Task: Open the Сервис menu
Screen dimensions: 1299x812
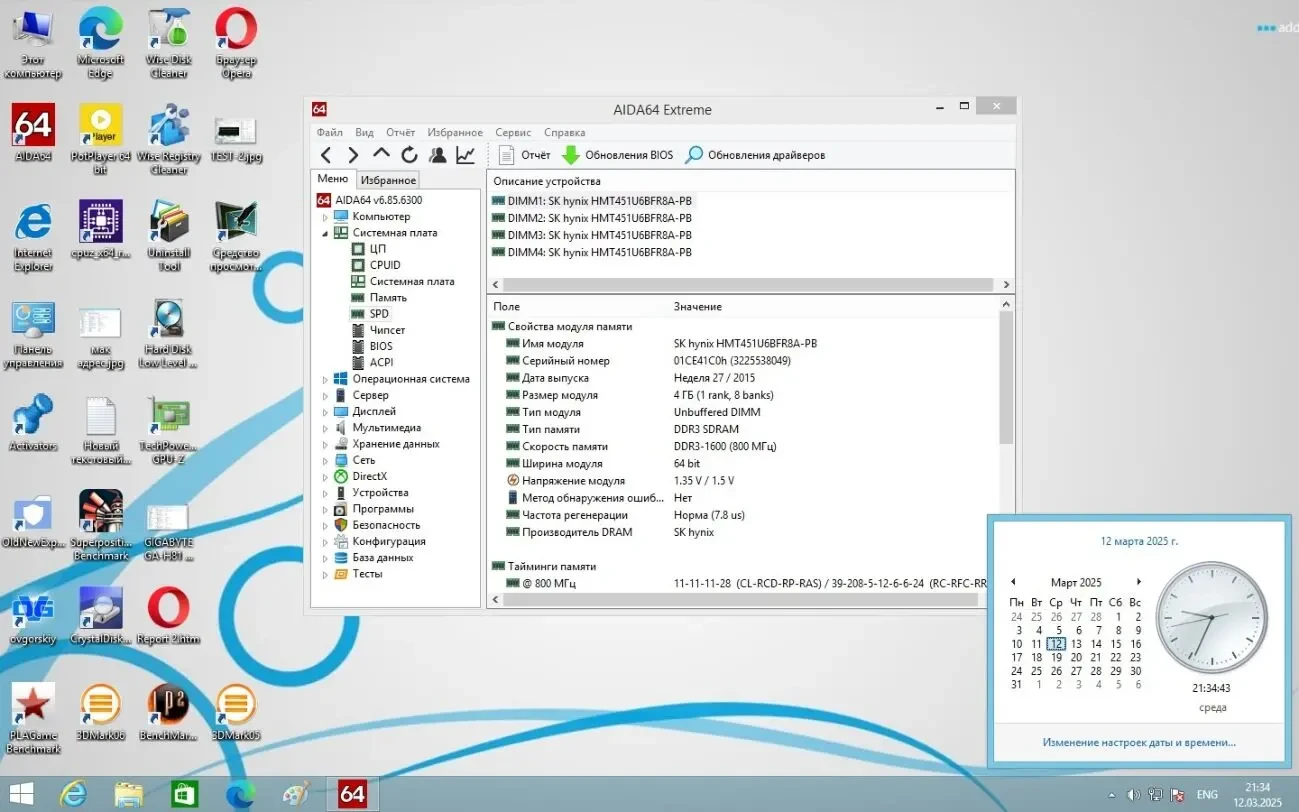Action: pyautogui.click(x=512, y=131)
